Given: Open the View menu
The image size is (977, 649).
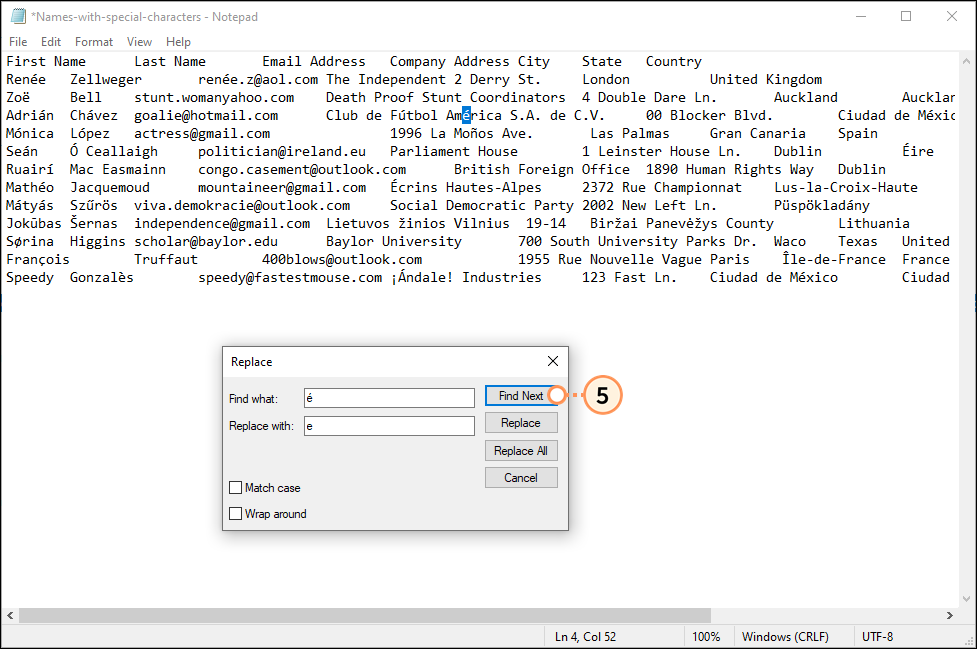Looking at the screenshot, I should click(x=140, y=42).
